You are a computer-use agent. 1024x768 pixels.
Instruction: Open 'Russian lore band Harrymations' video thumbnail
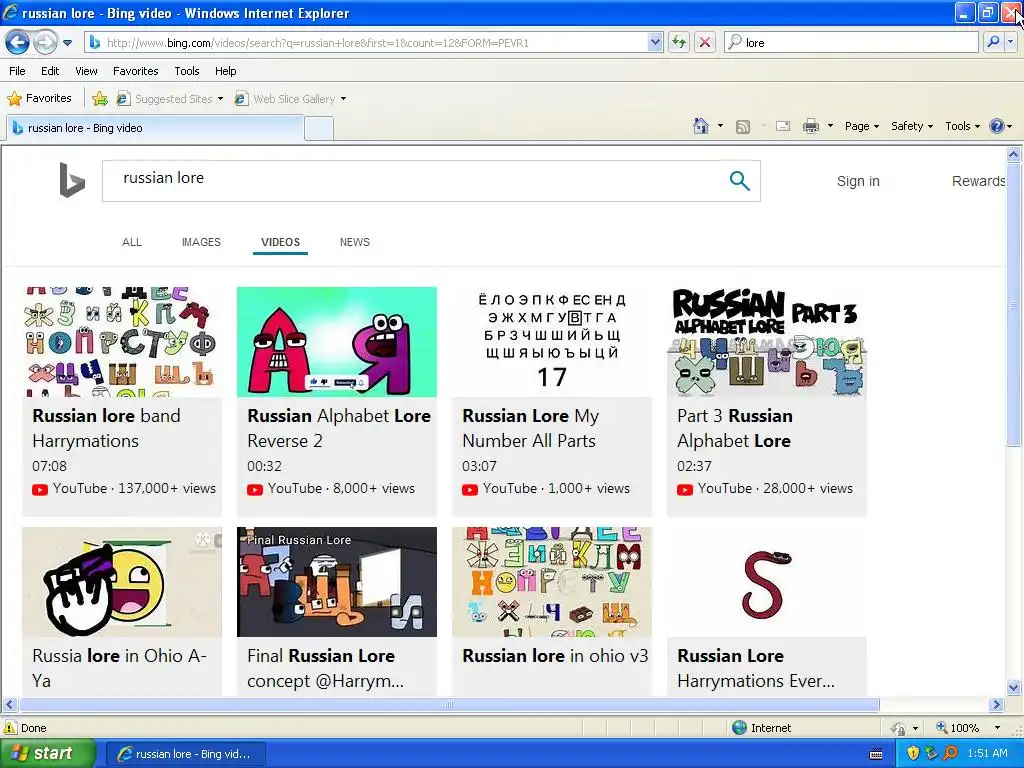122,342
